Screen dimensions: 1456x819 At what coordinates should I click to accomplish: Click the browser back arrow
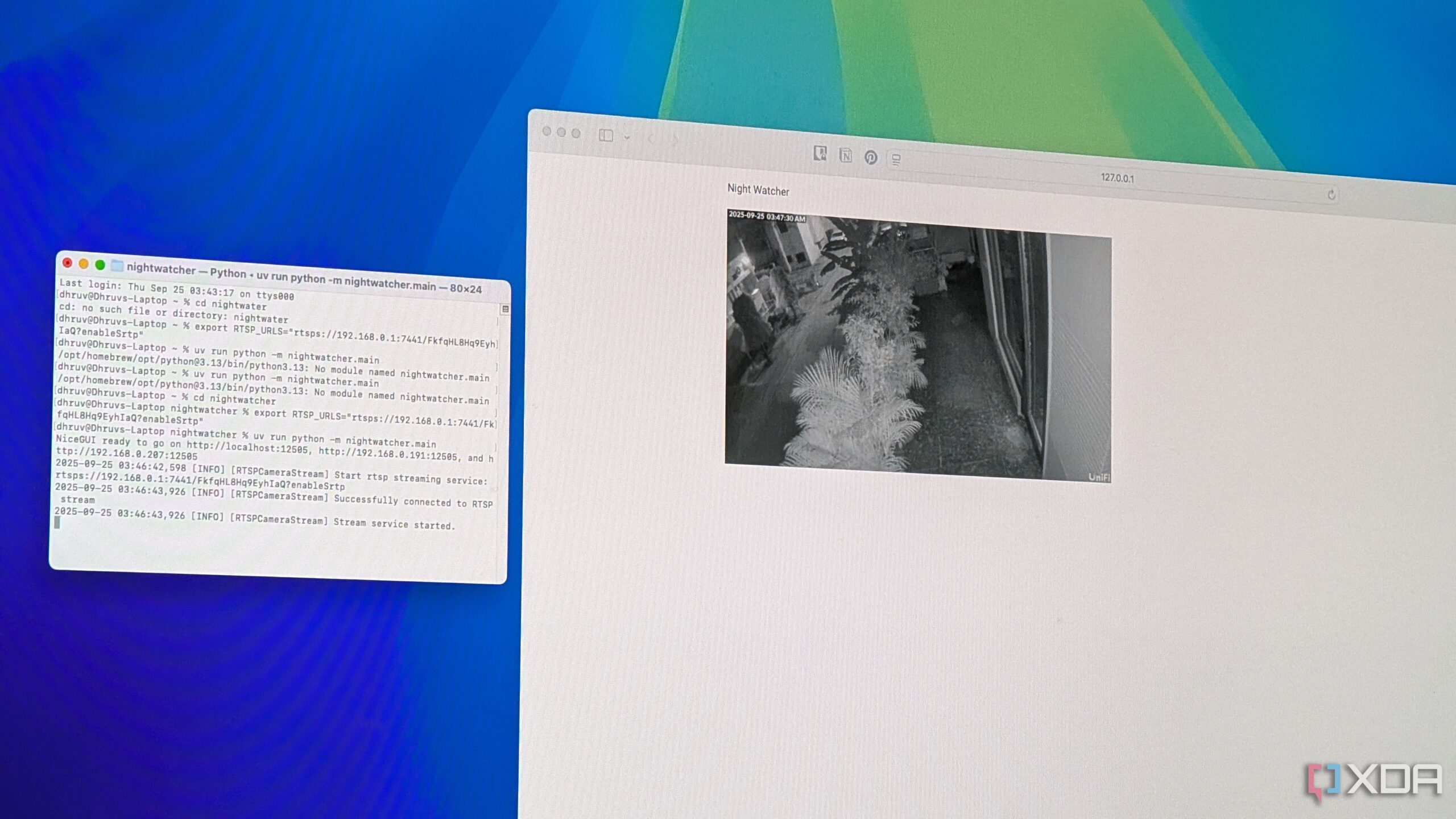pos(651,139)
